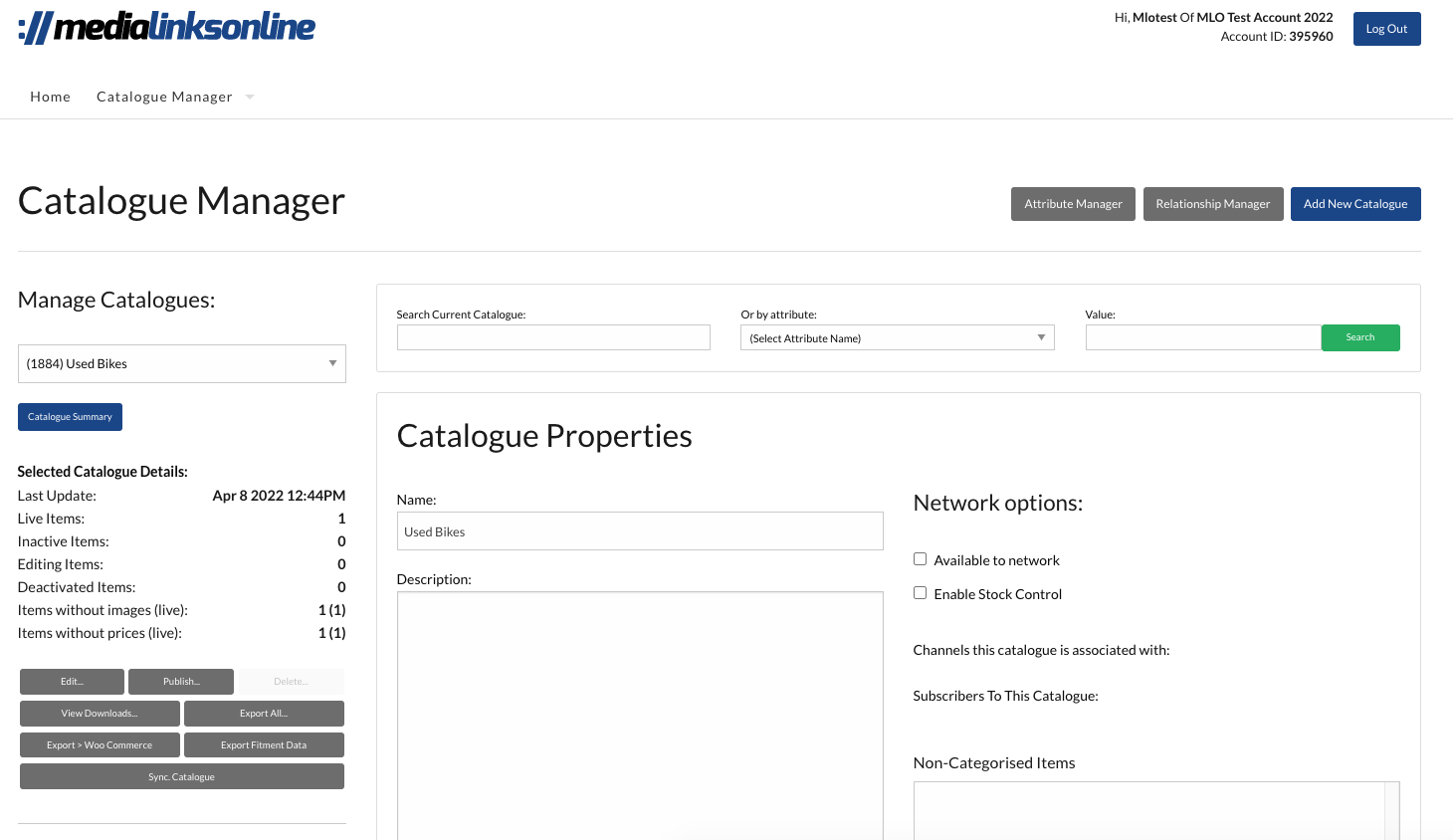View the Catalogue Summary

pyautogui.click(x=70, y=417)
